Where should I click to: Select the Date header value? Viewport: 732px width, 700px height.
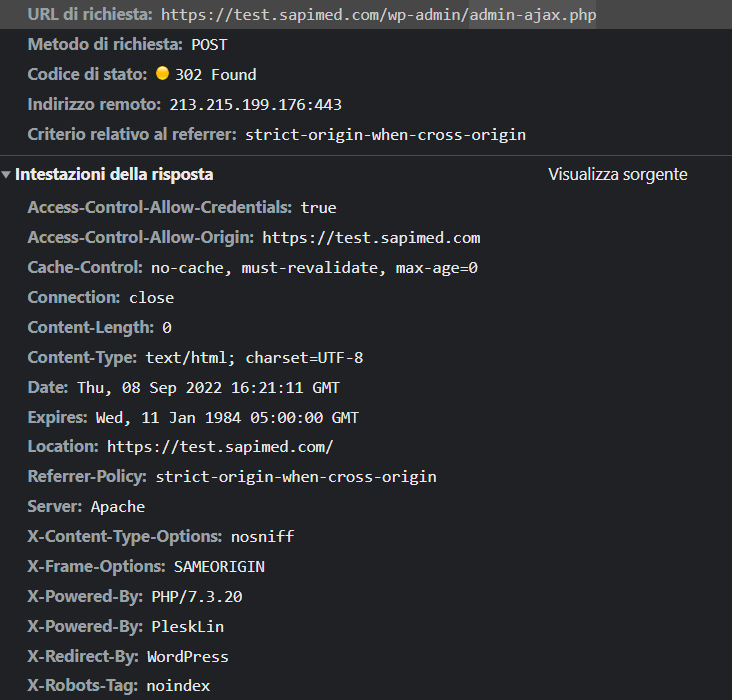pyautogui.click(x=208, y=388)
